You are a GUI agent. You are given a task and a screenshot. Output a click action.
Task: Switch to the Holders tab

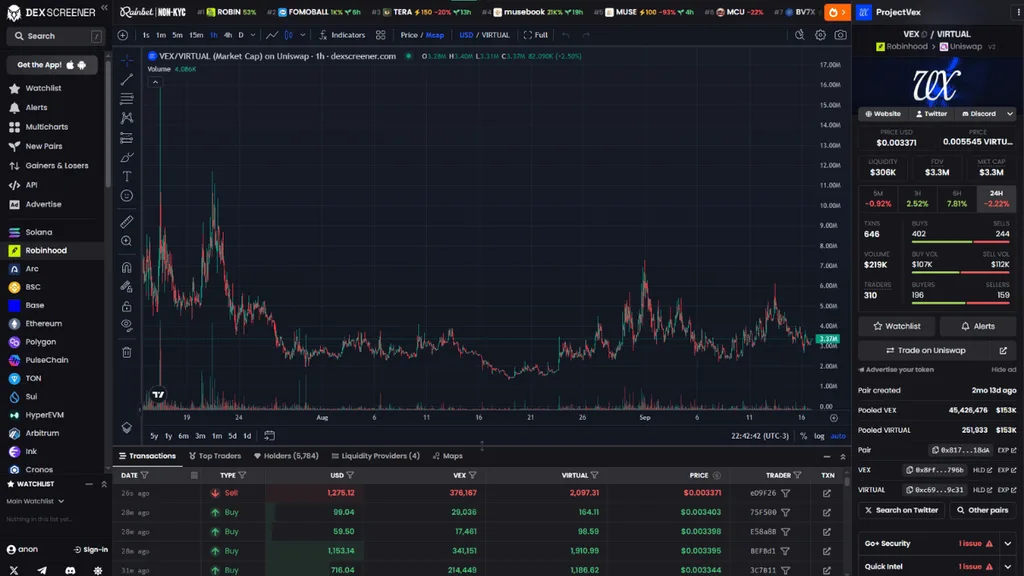286,456
